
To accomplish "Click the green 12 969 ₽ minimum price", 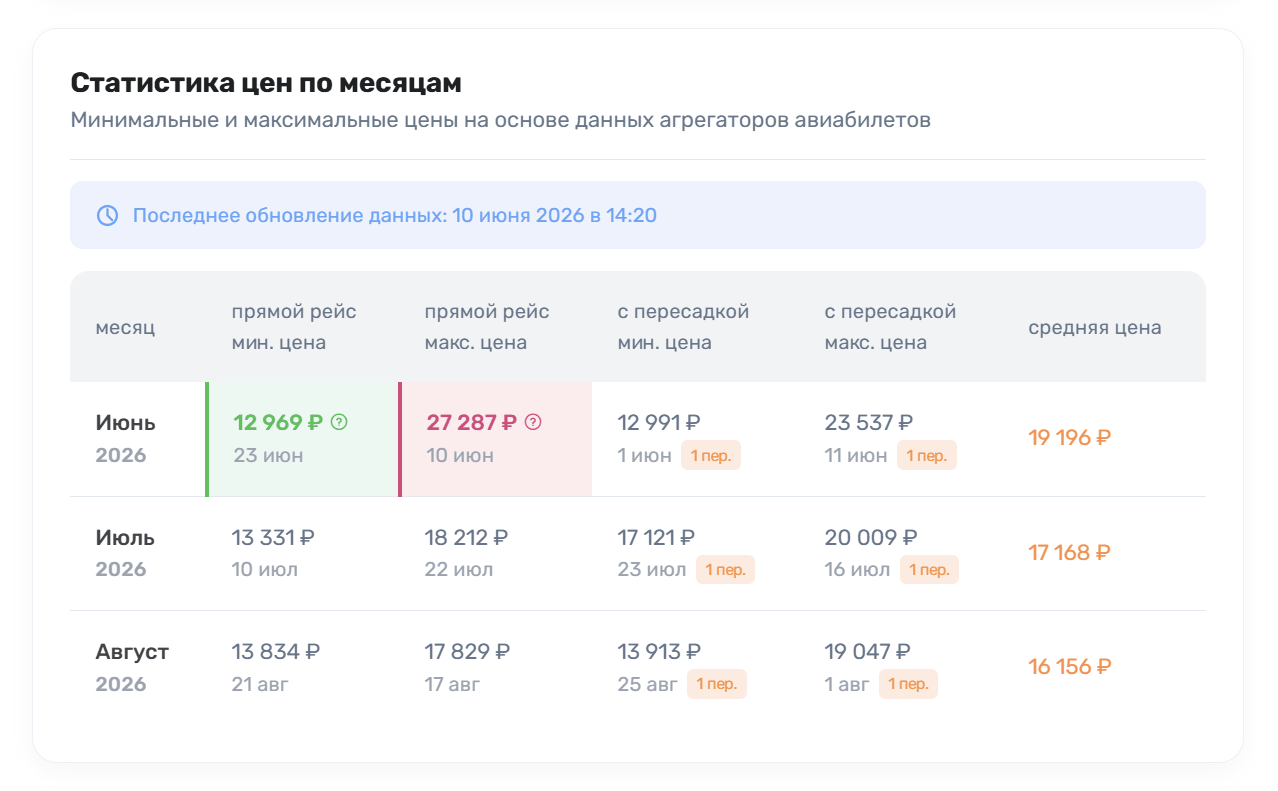I will click(278, 422).
